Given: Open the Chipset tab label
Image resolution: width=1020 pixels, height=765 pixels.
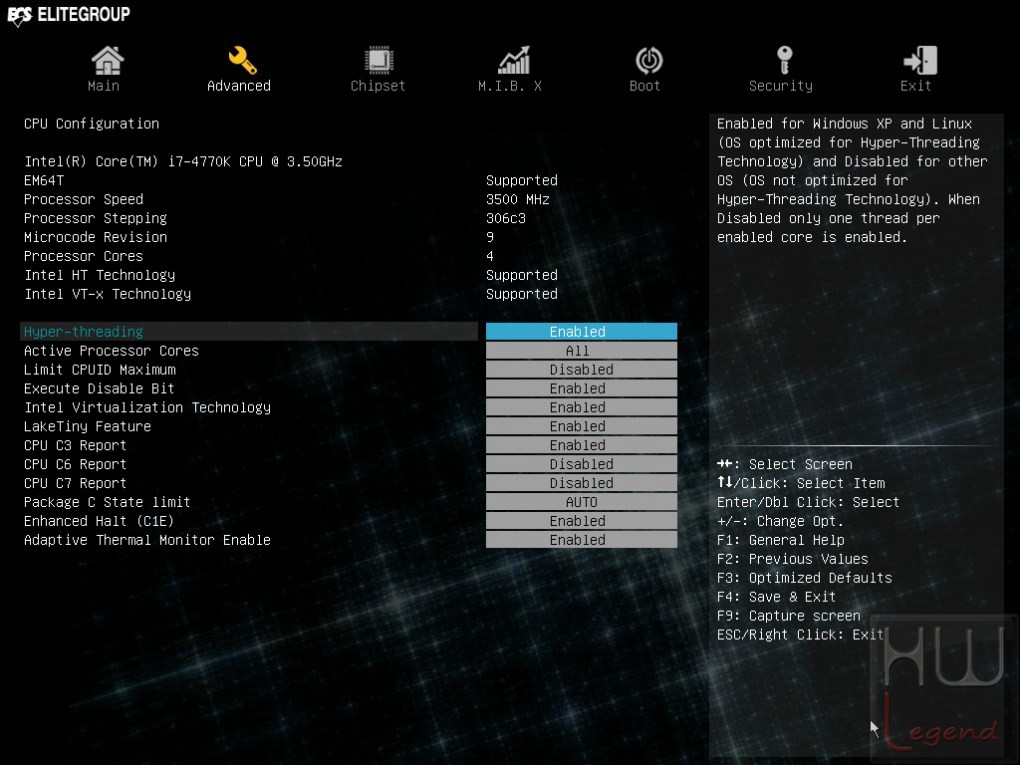Looking at the screenshot, I should click(377, 86).
